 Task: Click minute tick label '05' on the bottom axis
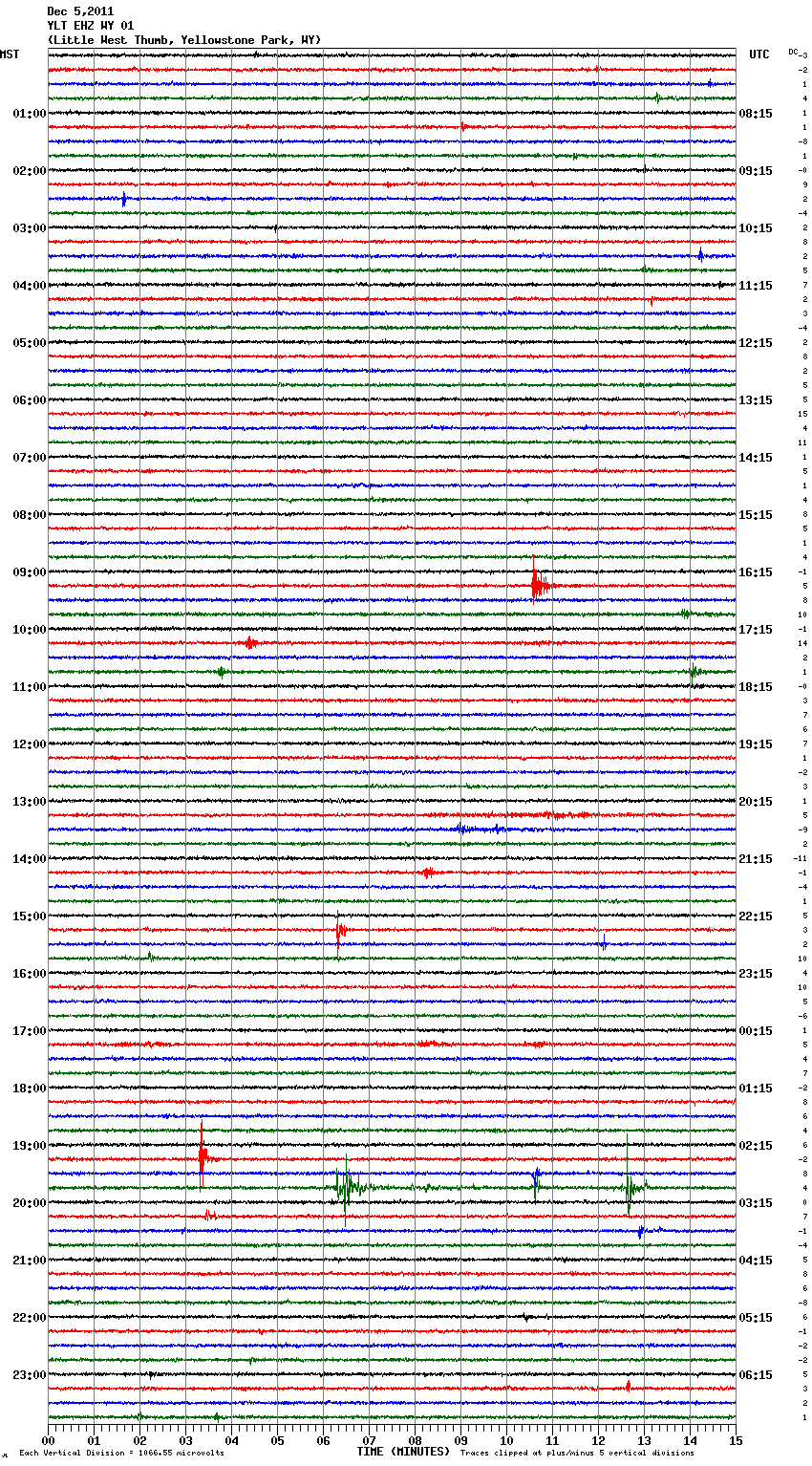click(277, 1440)
